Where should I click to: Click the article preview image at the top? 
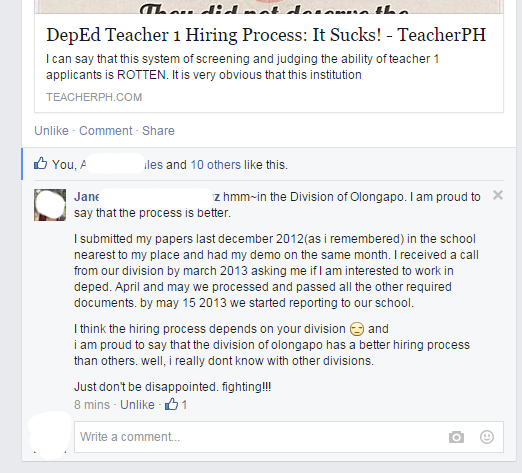click(269, 7)
